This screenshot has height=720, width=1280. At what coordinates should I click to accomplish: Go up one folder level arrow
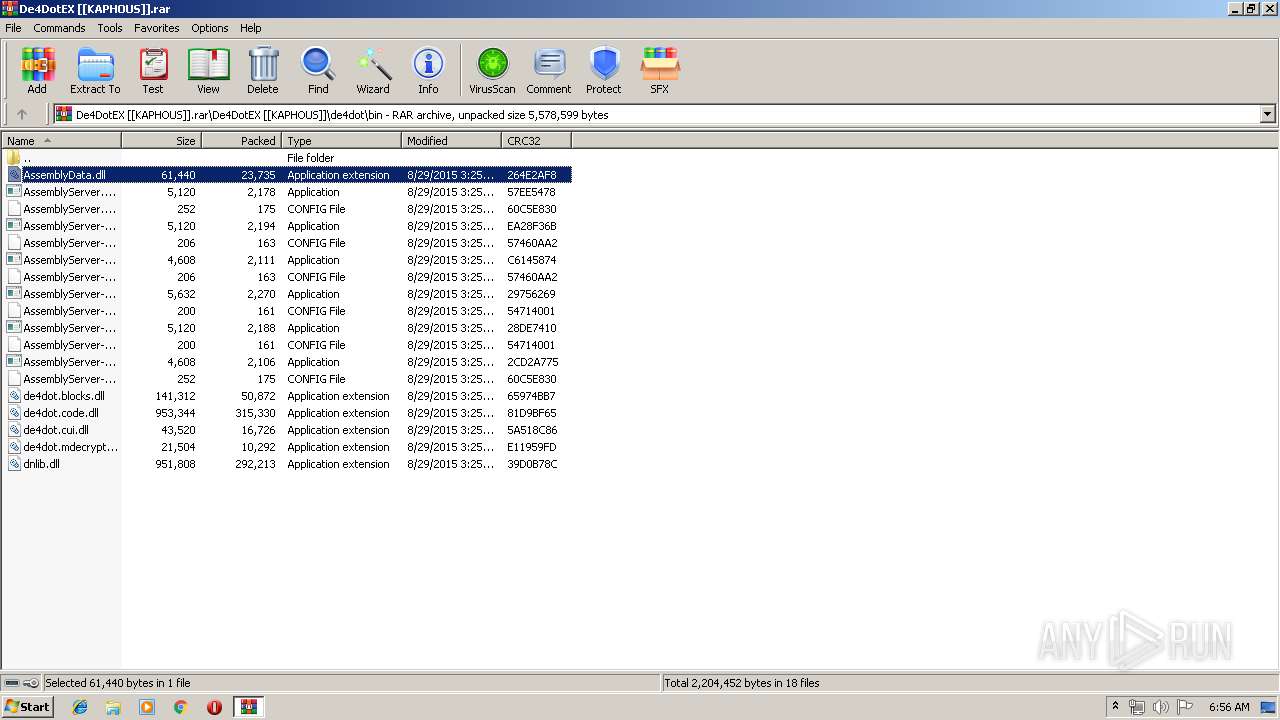click(x=22, y=114)
